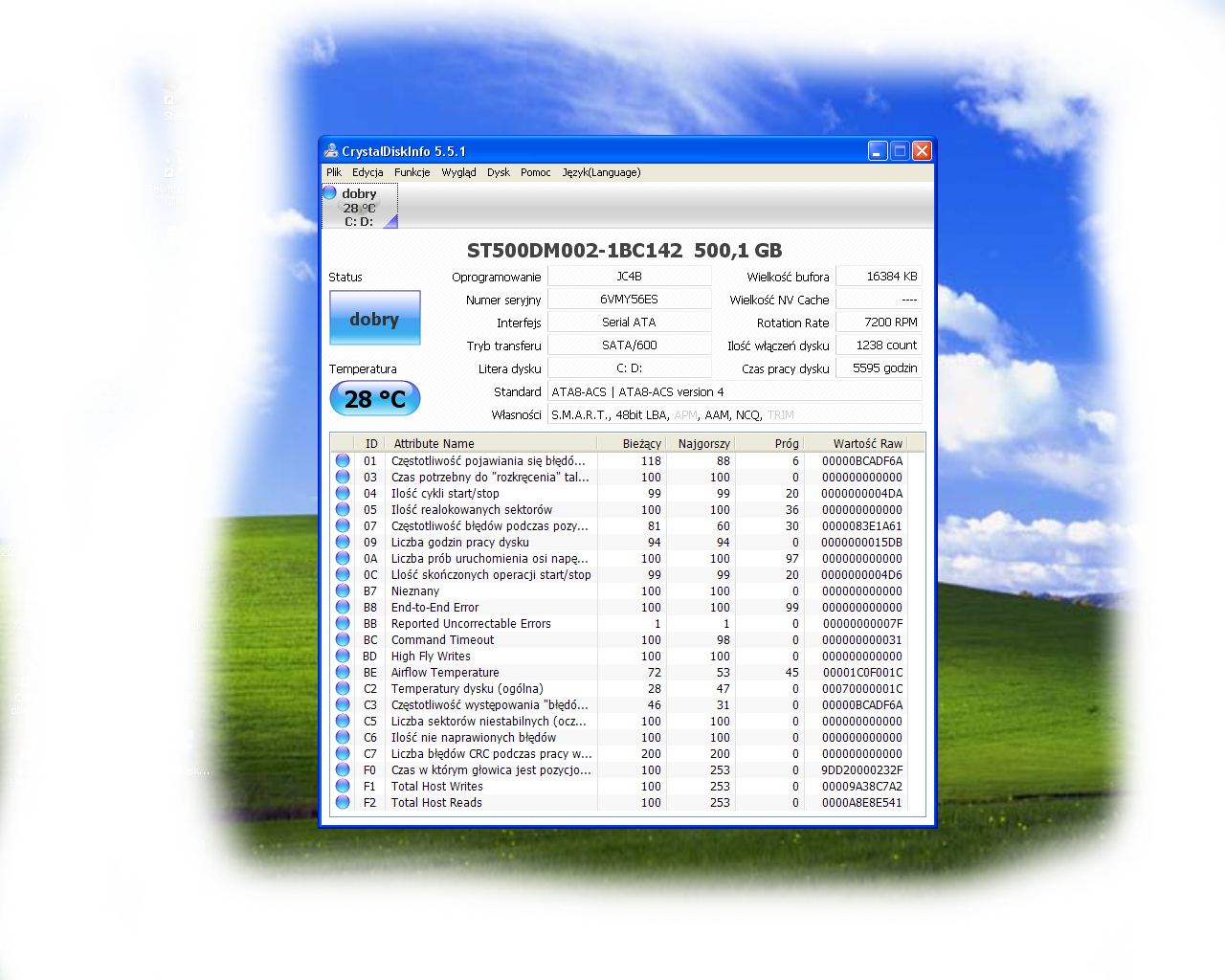Click the status orb for attribute C2

point(343,688)
